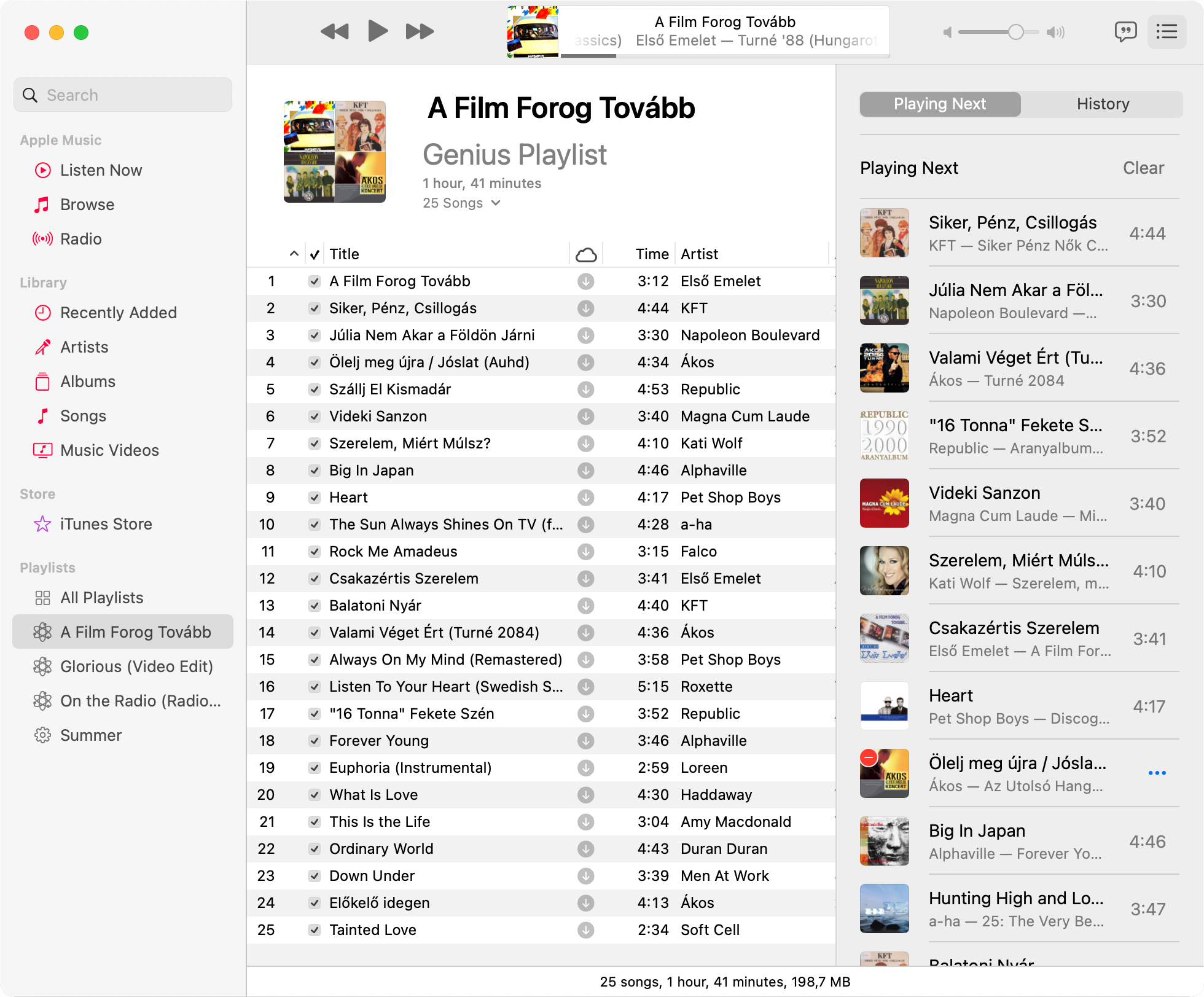Click in the Search field
1204x997 pixels.
pyautogui.click(x=123, y=95)
